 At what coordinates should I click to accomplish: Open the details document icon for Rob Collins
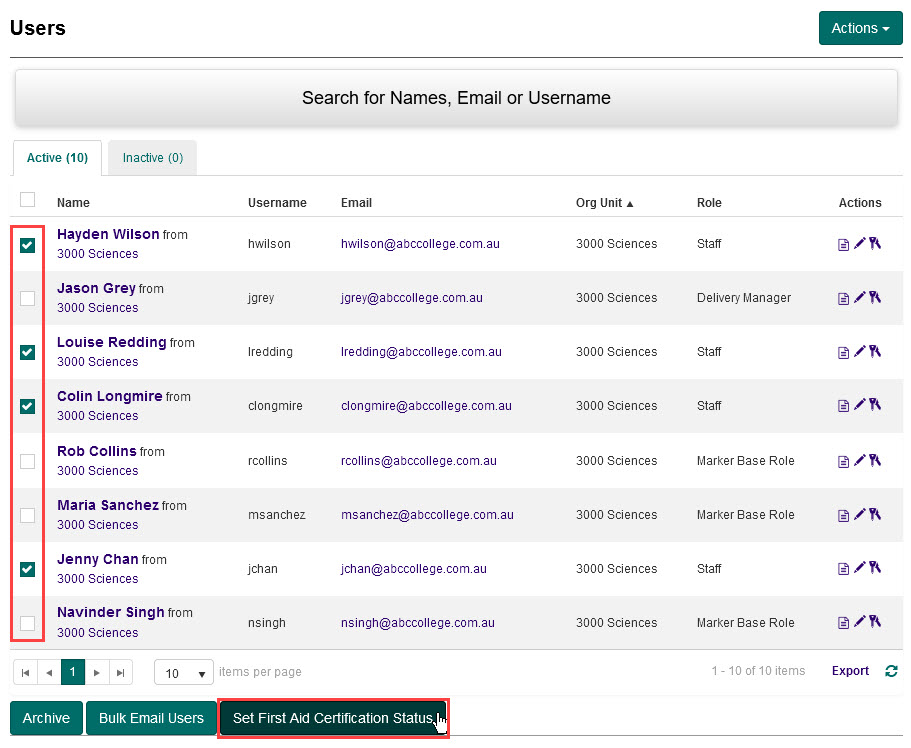(x=843, y=461)
